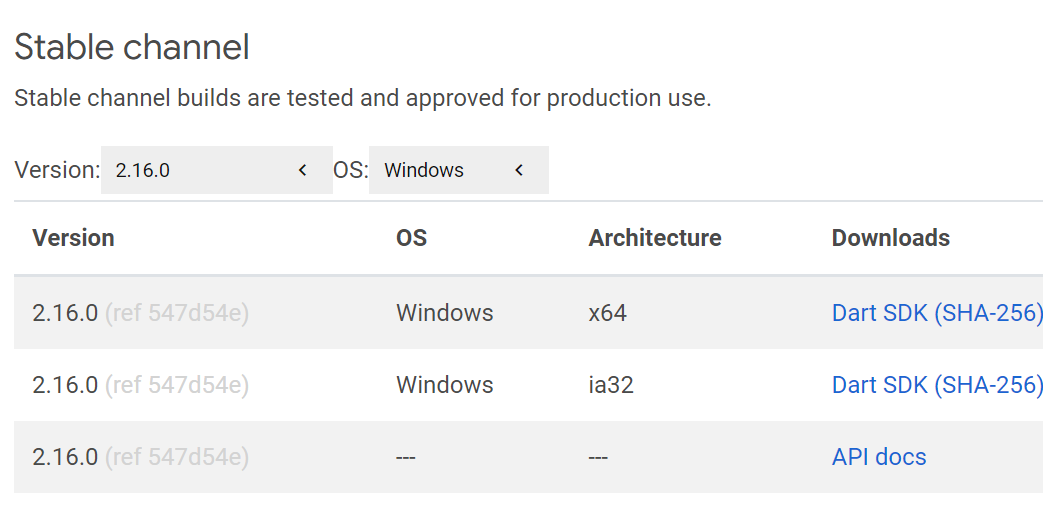The height and width of the screenshot is (522, 1043).
Task: Click the Downloads column header
Action: tap(890, 238)
